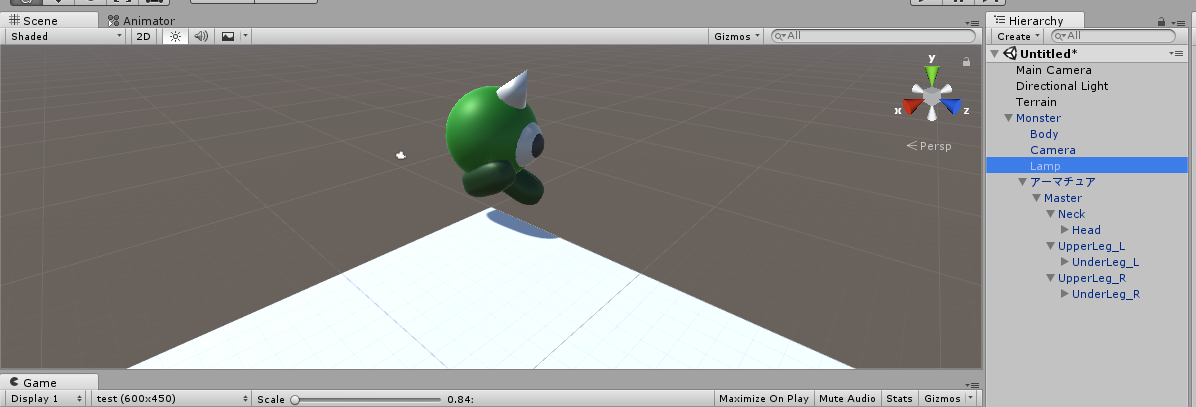Click the green monster in scene
The width and height of the screenshot is (1196, 407).
pyautogui.click(x=496, y=139)
